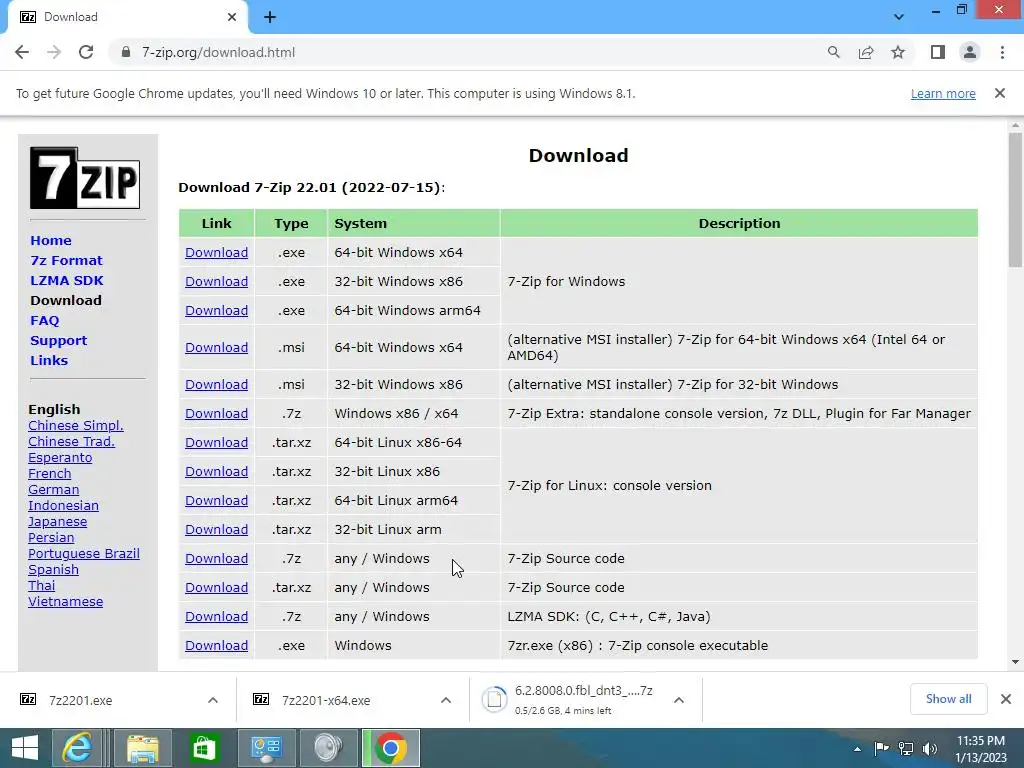This screenshot has height=768, width=1024.
Task: Click the network tray icon
Action: pos(906,748)
